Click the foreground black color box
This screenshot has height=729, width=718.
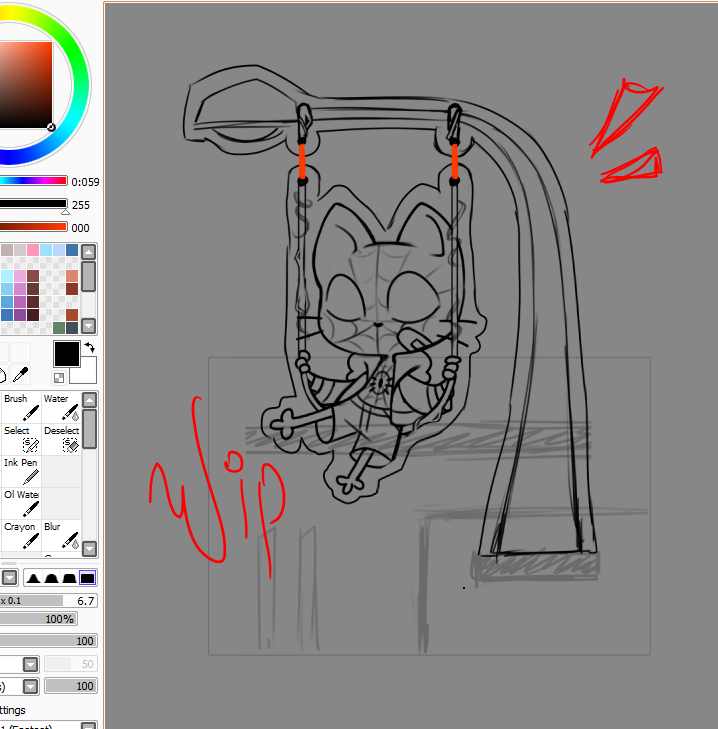(67, 354)
